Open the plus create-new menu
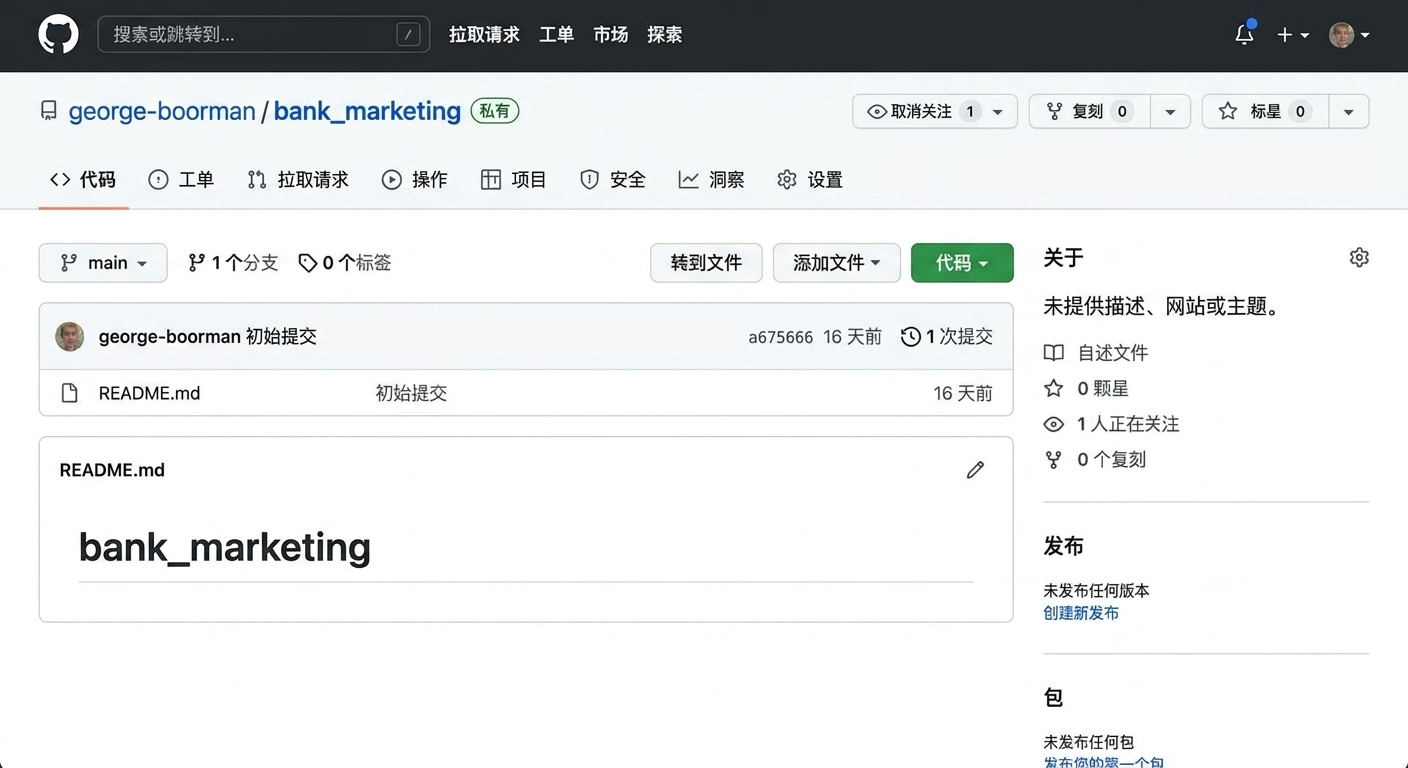1408x768 pixels. pos(1293,35)
